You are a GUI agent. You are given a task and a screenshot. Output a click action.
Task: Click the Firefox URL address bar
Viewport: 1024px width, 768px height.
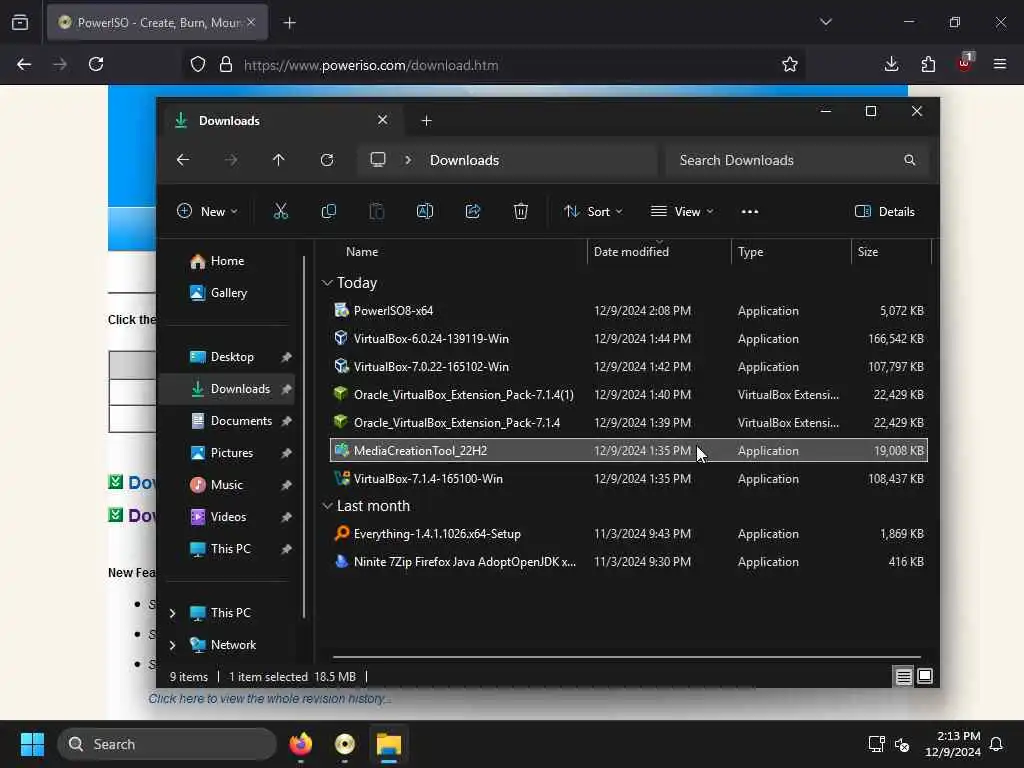(x=493, y=65)
